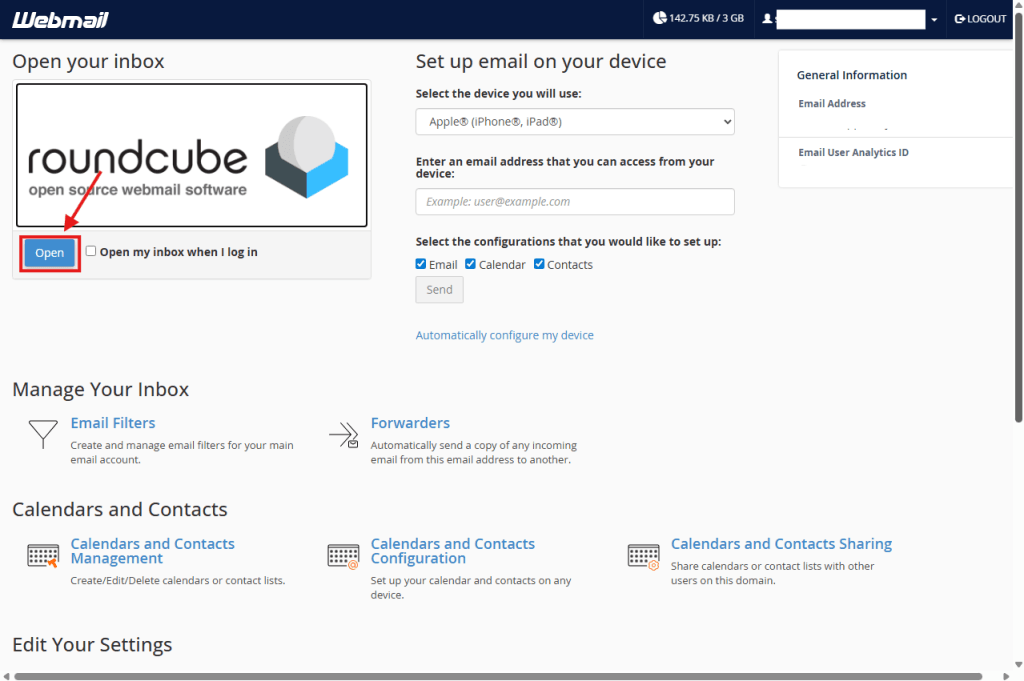
Task: Toggle the Contacts configuration checkbox
Action: pos(539,264)
